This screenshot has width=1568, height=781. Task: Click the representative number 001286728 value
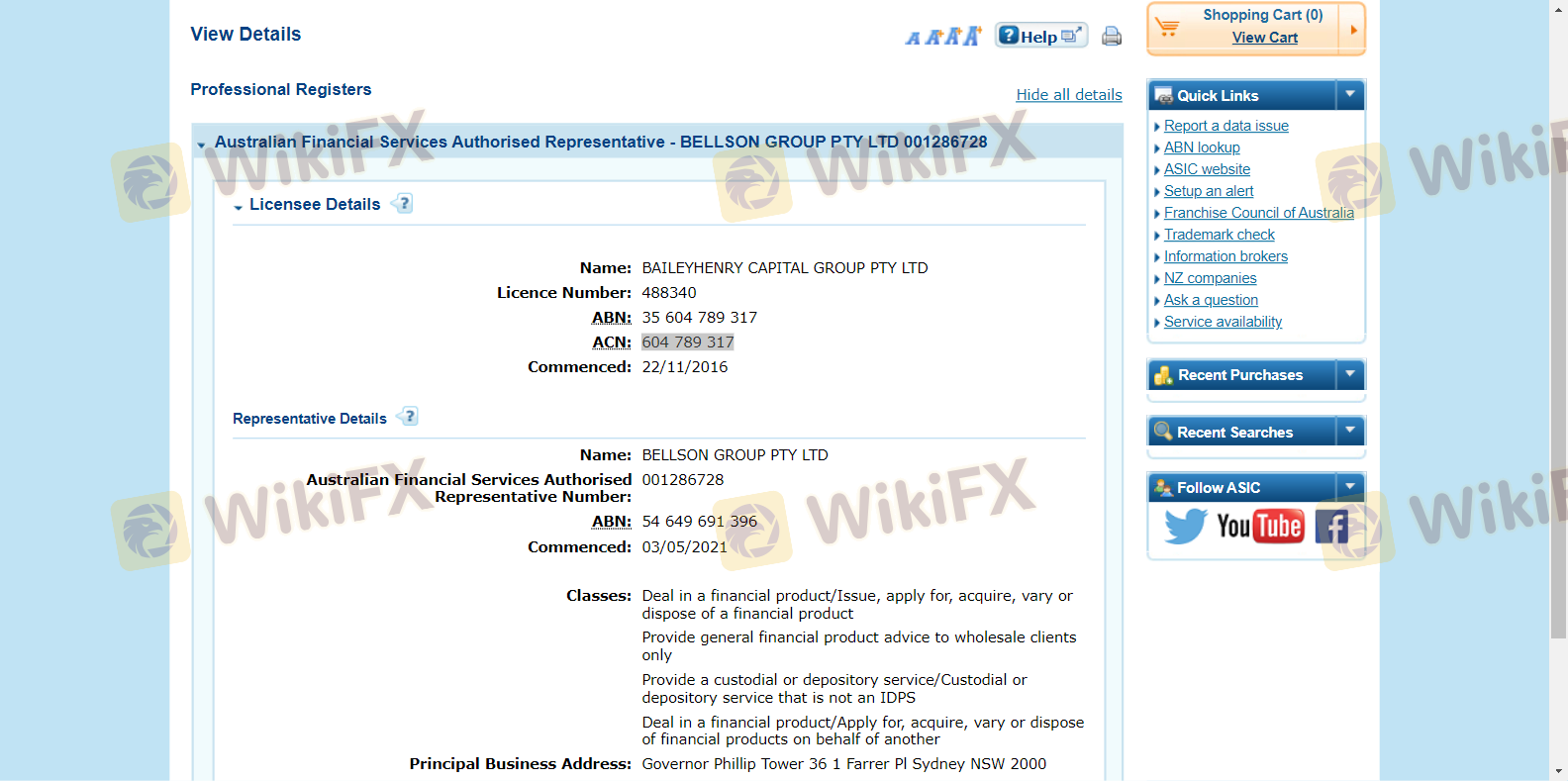coord(683,480)
